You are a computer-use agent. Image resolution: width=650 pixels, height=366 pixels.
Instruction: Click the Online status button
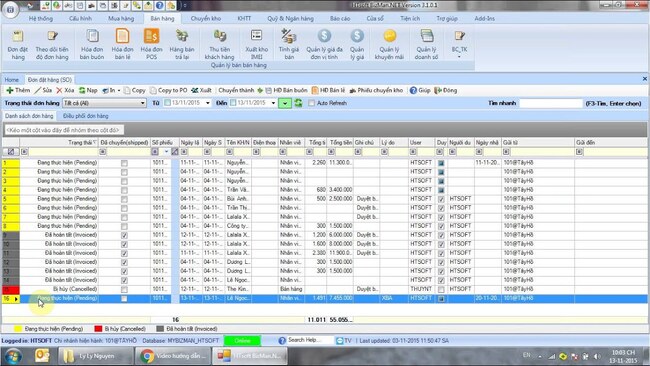[x=243, y=341]
